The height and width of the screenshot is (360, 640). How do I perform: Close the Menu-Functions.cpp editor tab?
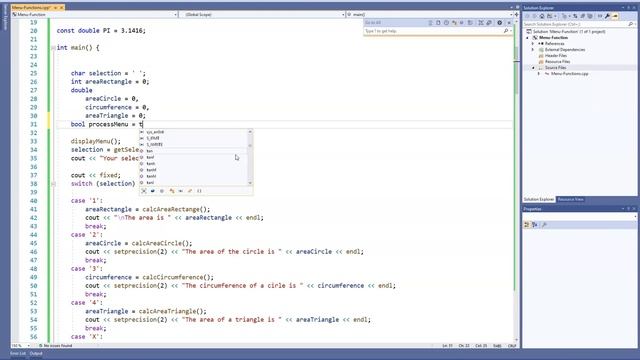[x=62, y=7]
